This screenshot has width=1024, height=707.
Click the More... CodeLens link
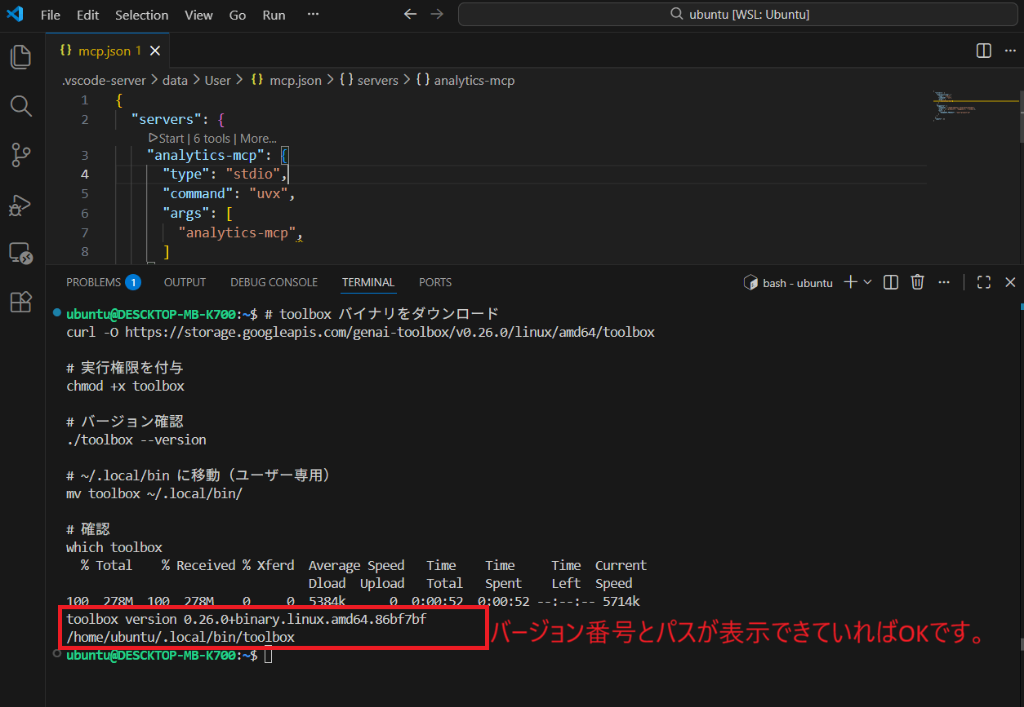click(258, 138)
